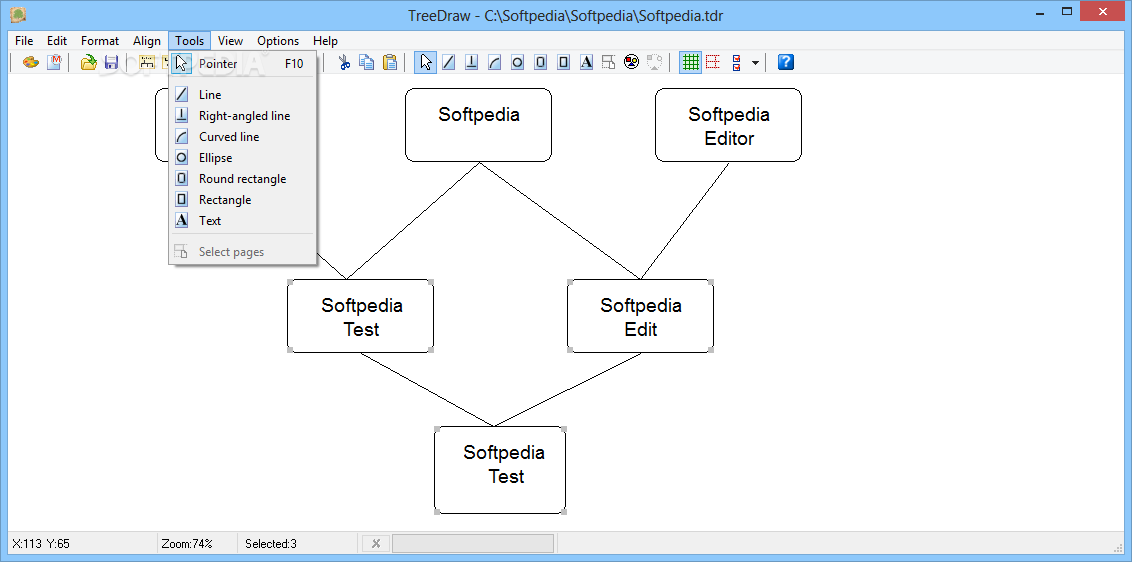Select the Rectangle tool in the toolbar
Screen dimensions: 1132x562
563,62
